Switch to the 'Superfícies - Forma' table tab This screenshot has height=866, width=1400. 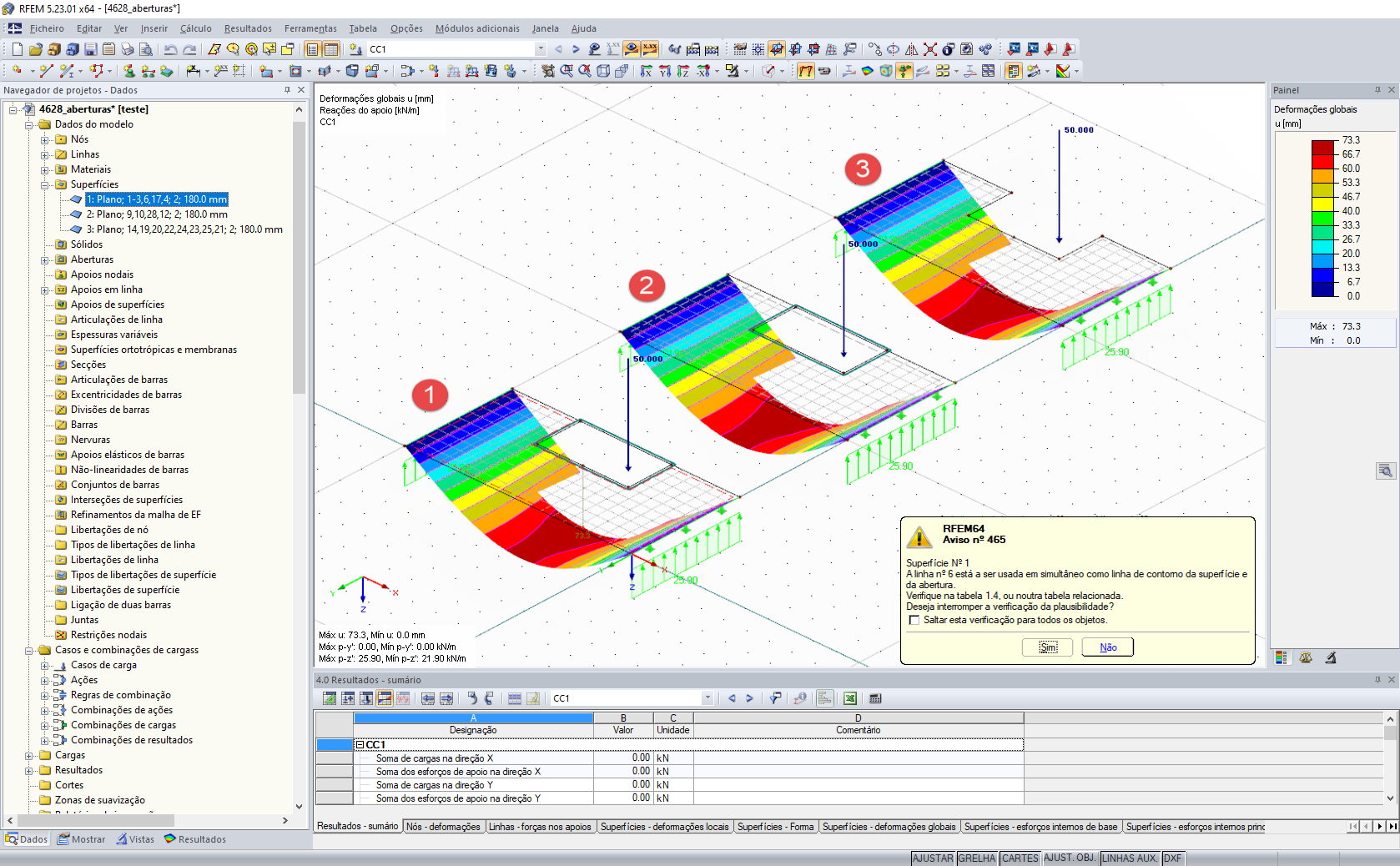click(775, 827)
